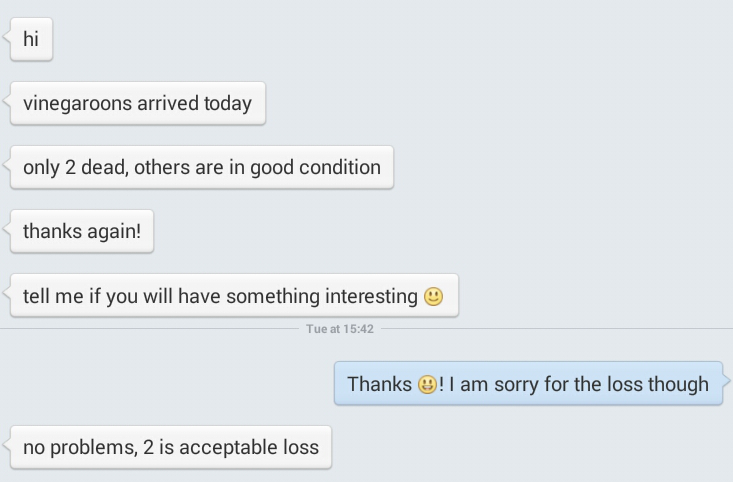Image resolution: width=733 pixels, height=482 pixels.
Task: Select the "only 2 dead" message bubble
Action: tap(201, 167)
